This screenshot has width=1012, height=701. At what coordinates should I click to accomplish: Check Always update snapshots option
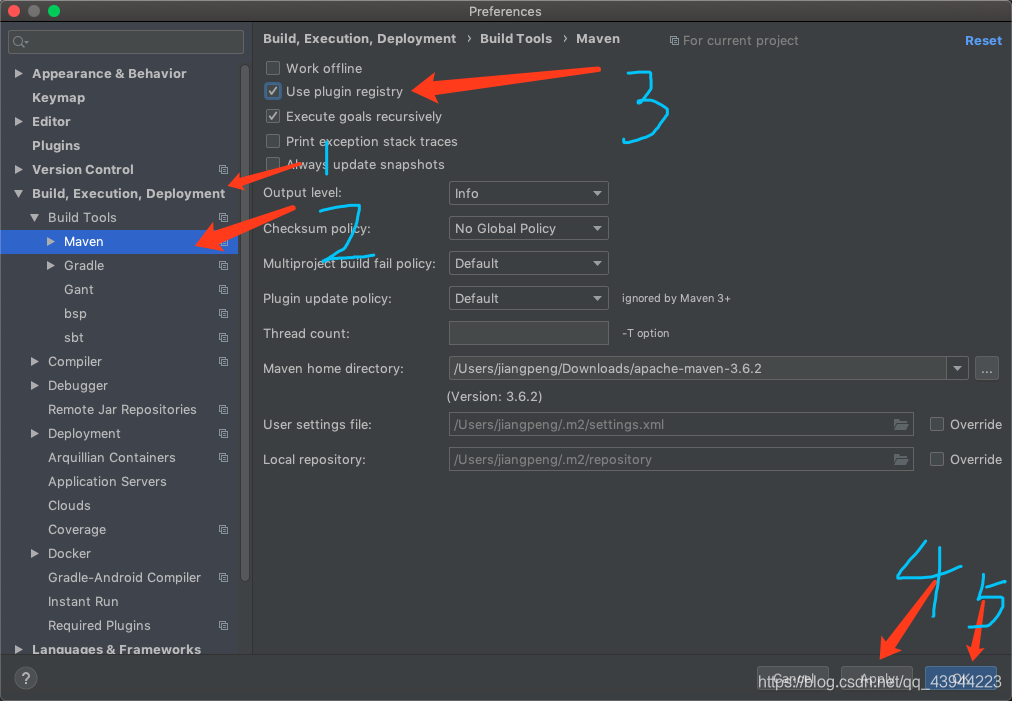273,164
